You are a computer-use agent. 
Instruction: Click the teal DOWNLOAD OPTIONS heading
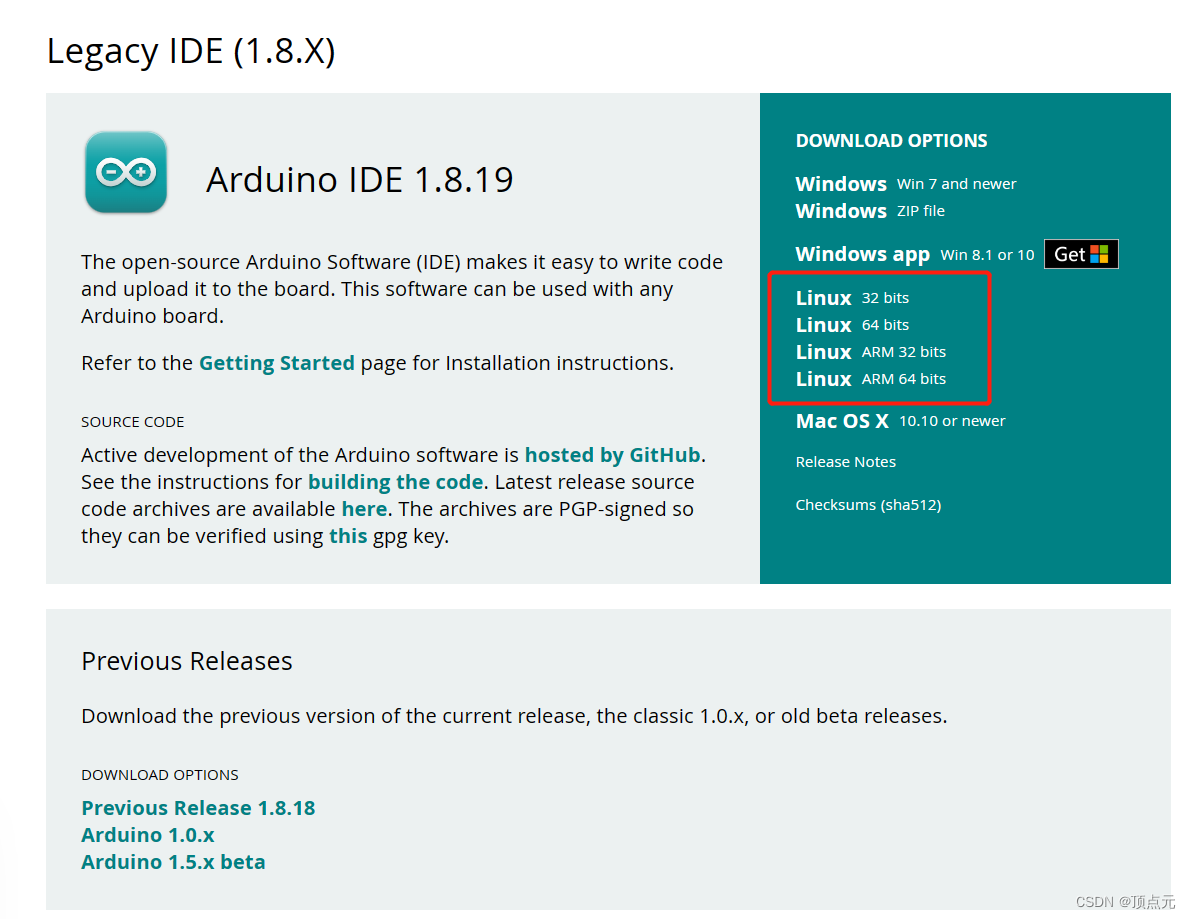[891, 141]
